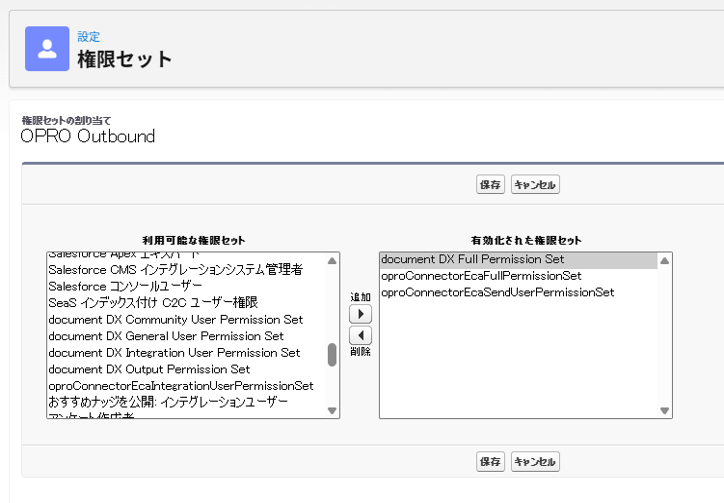This screenshot has height=503, width=724.
Task: Click the bottom 保存 button
Action: point(490,461)
